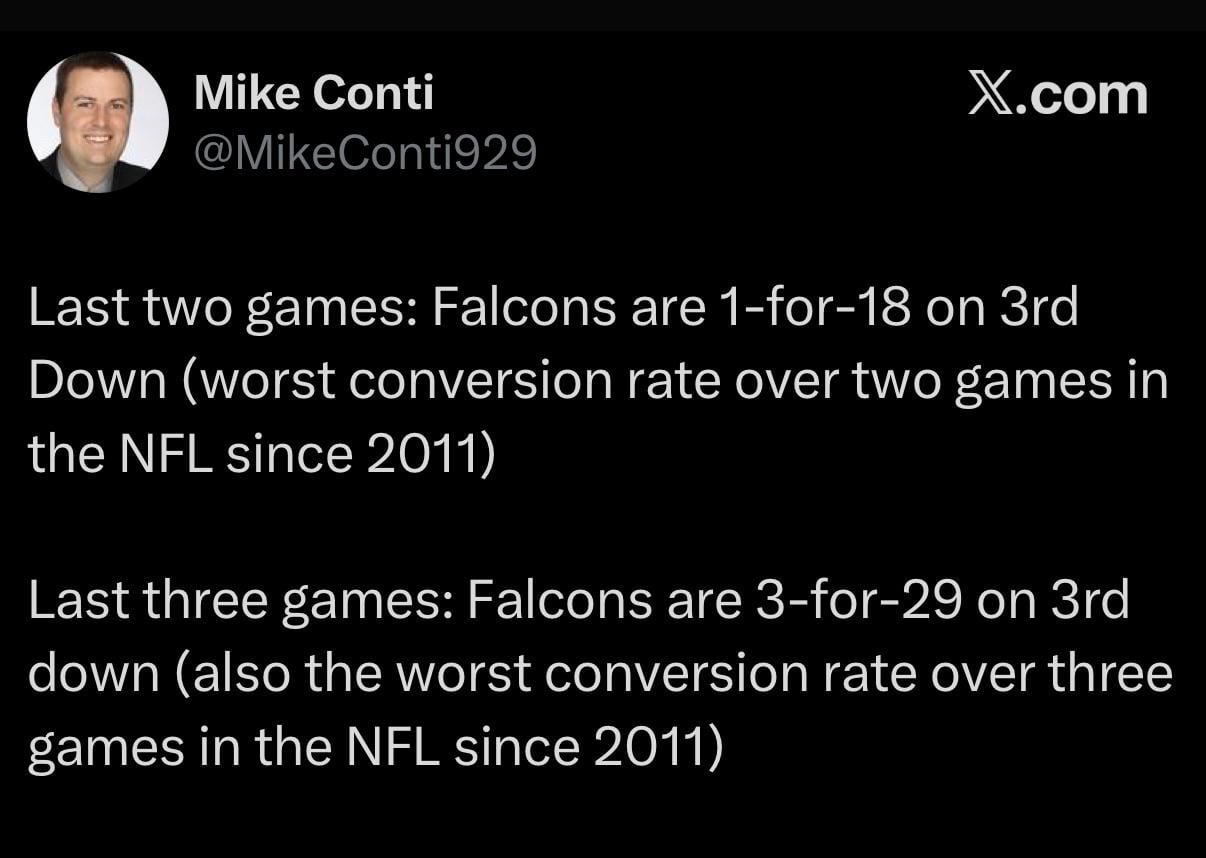Click the lowercase word "down" in the second paragraph
This screenshot has height=858, width=1206.
click(x=93, y=676)
